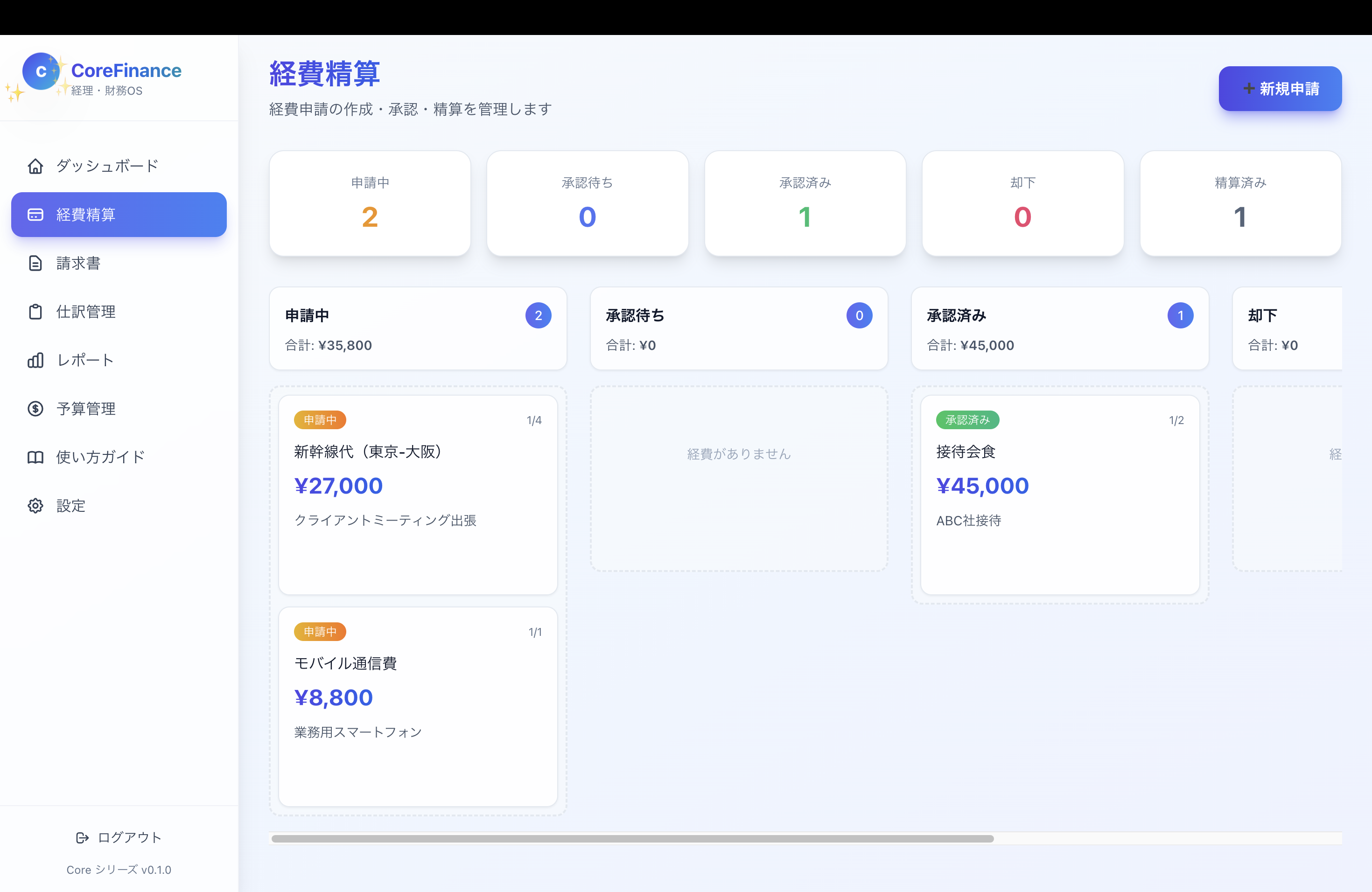Open the モバイル通信費 expense card
Viewport: 1372px width, 892px height.
click(x=417, y=706)
